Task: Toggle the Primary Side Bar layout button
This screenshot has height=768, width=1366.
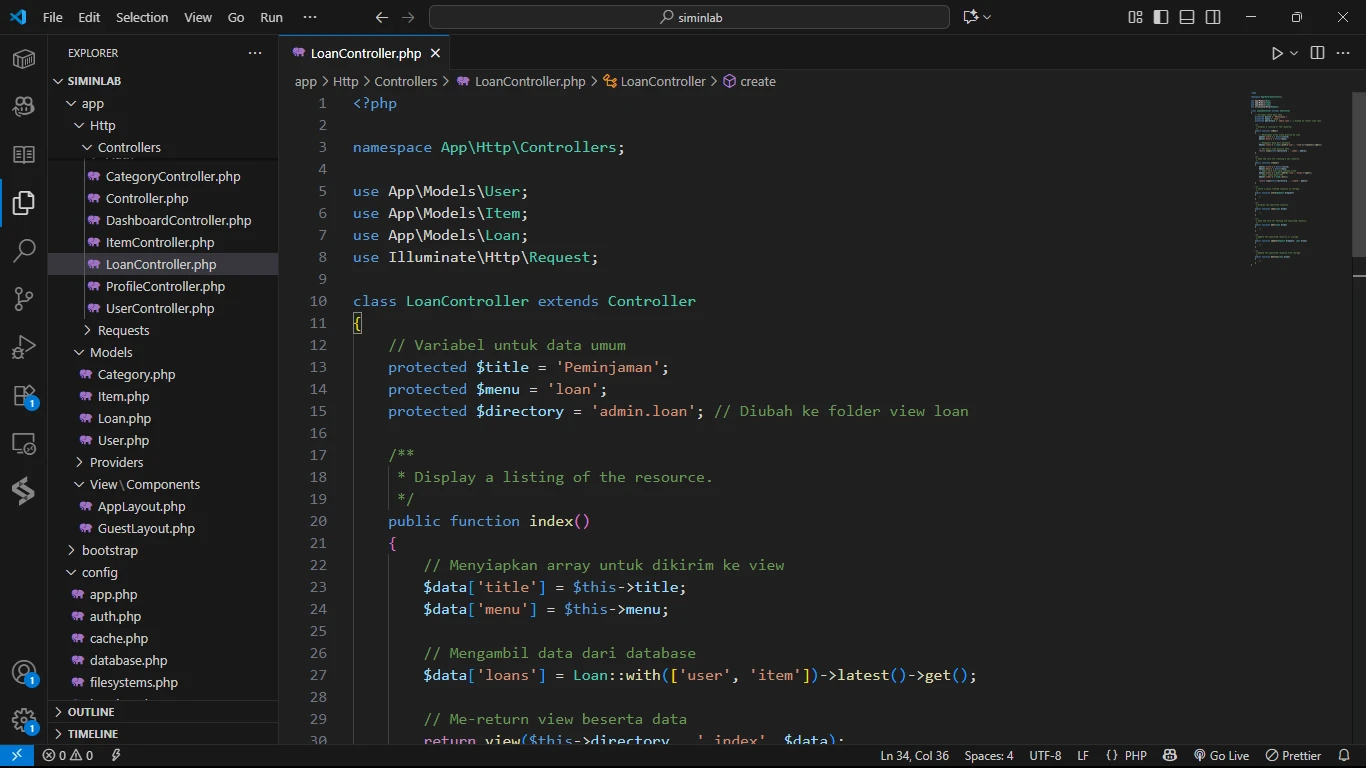Action: pyautogui.click(x=1161, y=17)
